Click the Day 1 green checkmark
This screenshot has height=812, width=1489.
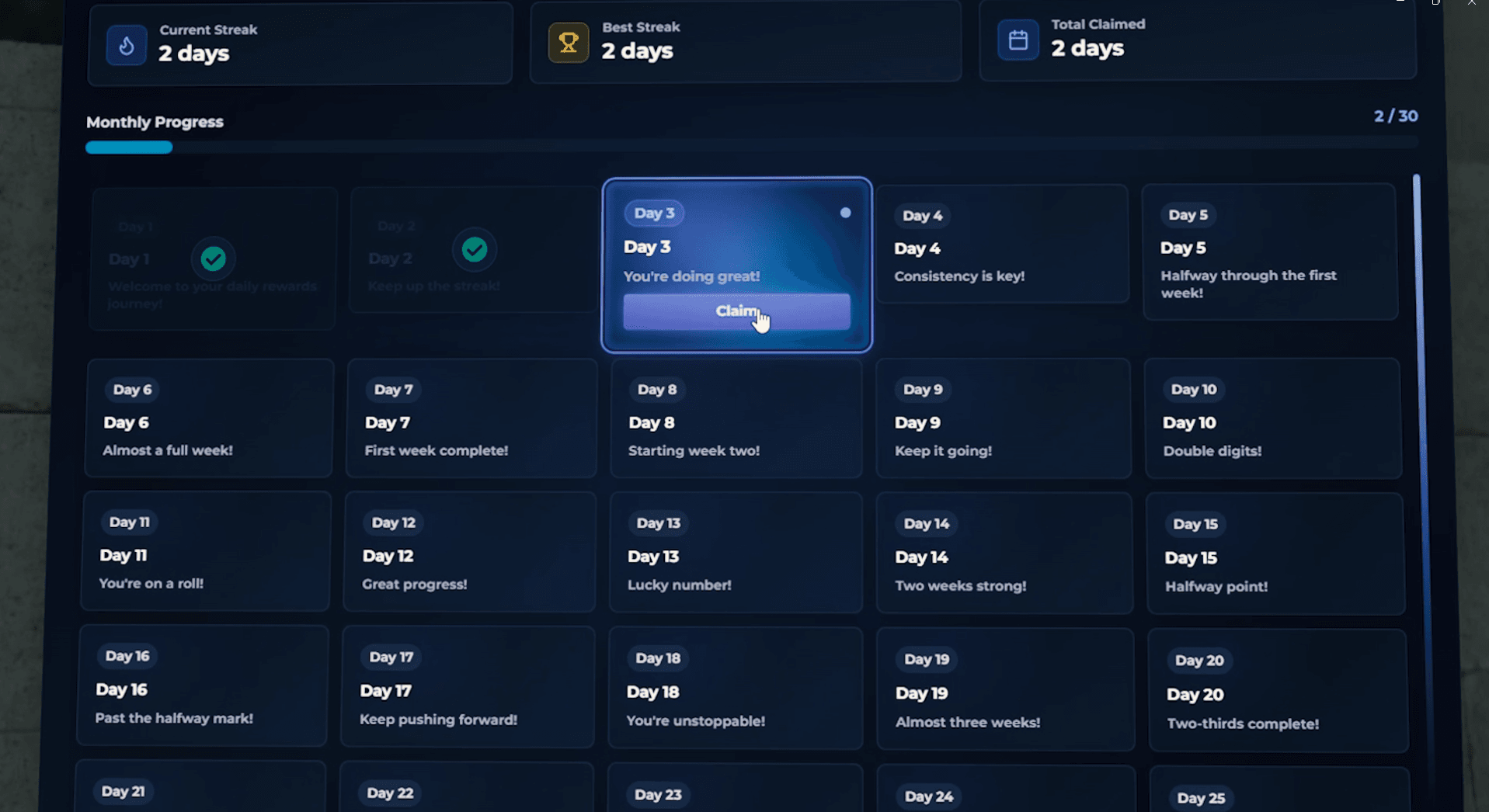point(214,259)
